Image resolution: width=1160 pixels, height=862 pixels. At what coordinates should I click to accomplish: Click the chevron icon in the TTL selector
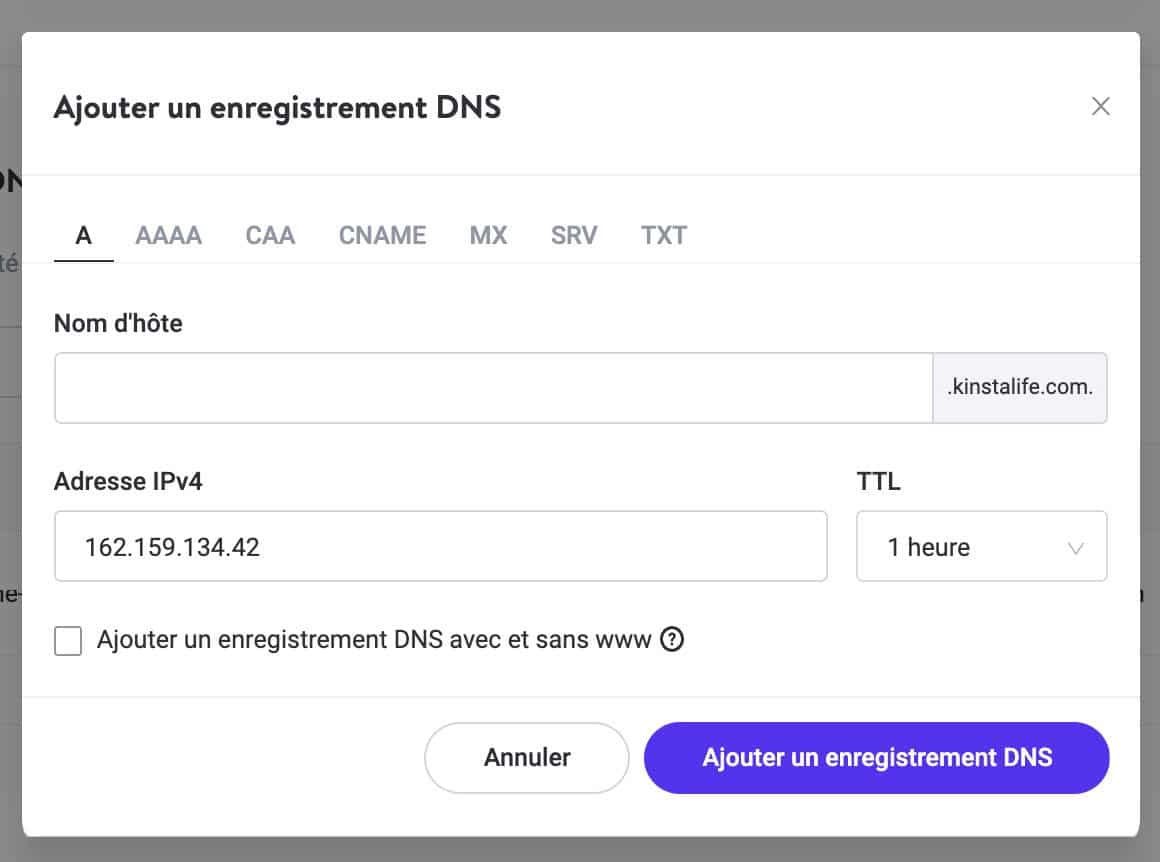click(1075, 546)
